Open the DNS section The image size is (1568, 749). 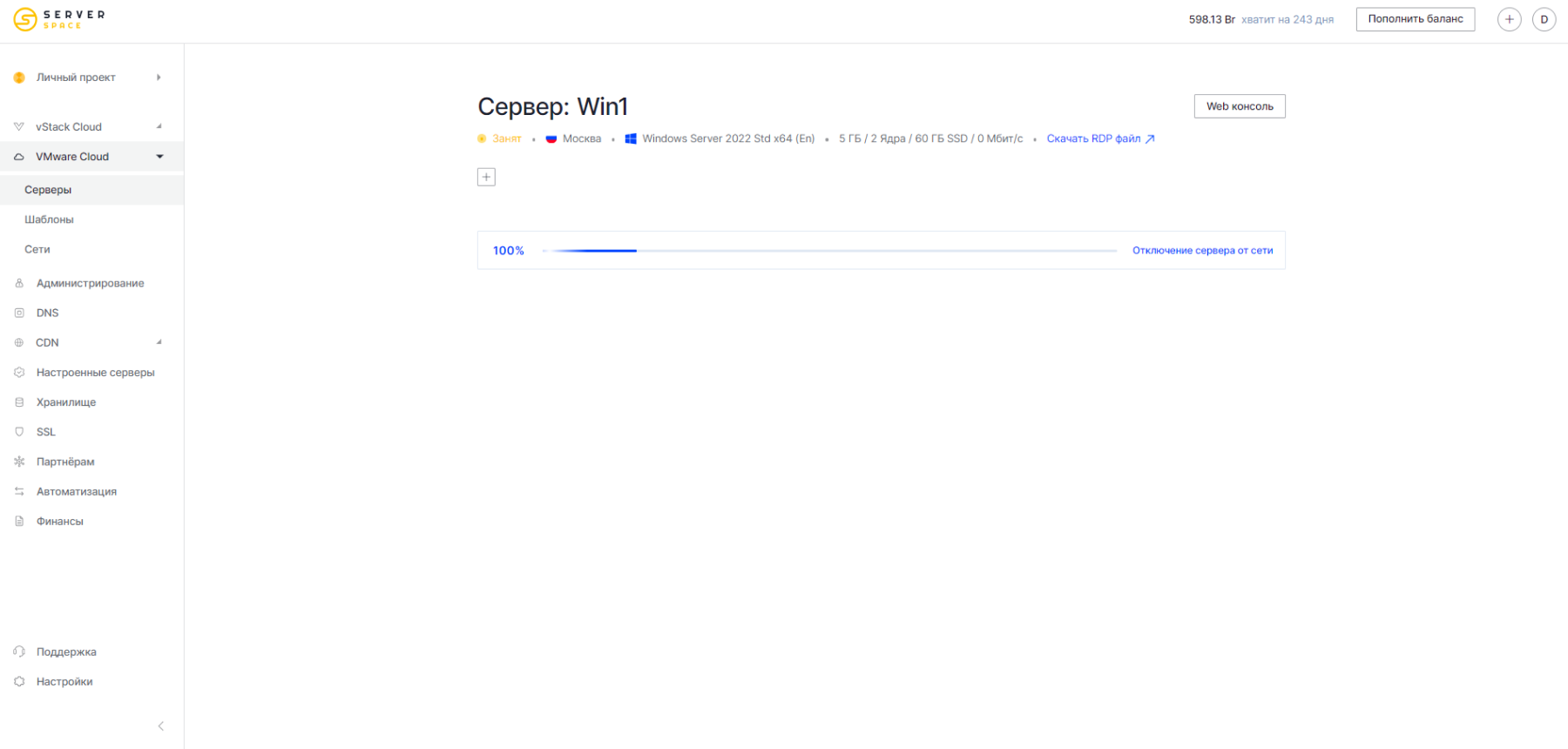(48, 313)
